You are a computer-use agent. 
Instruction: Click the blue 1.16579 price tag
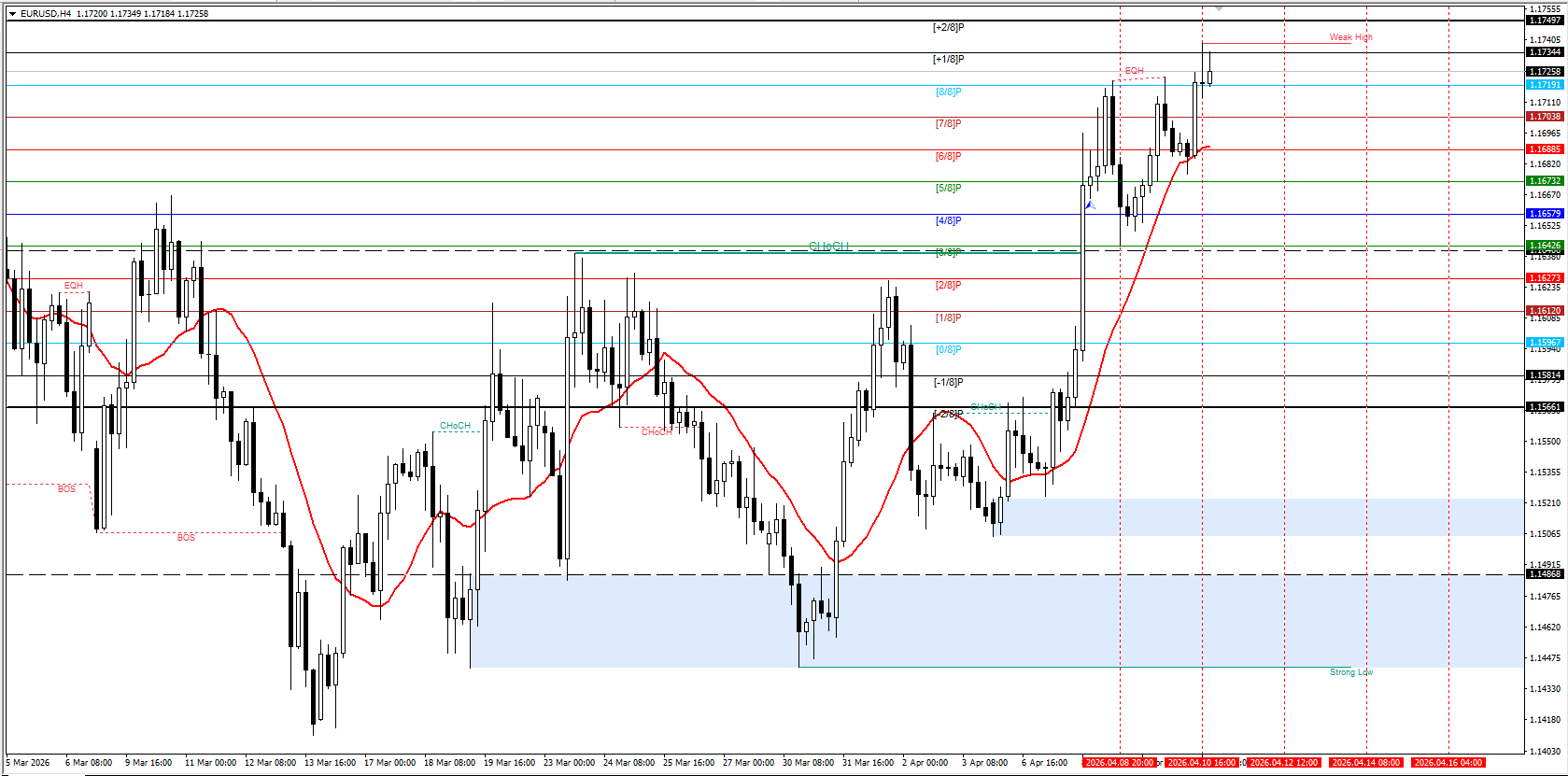click(1545, 214)
